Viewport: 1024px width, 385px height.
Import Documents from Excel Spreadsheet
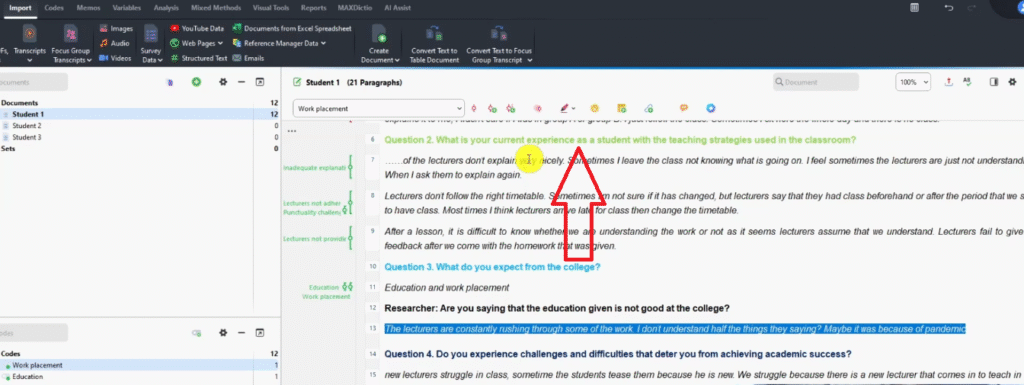292,29
